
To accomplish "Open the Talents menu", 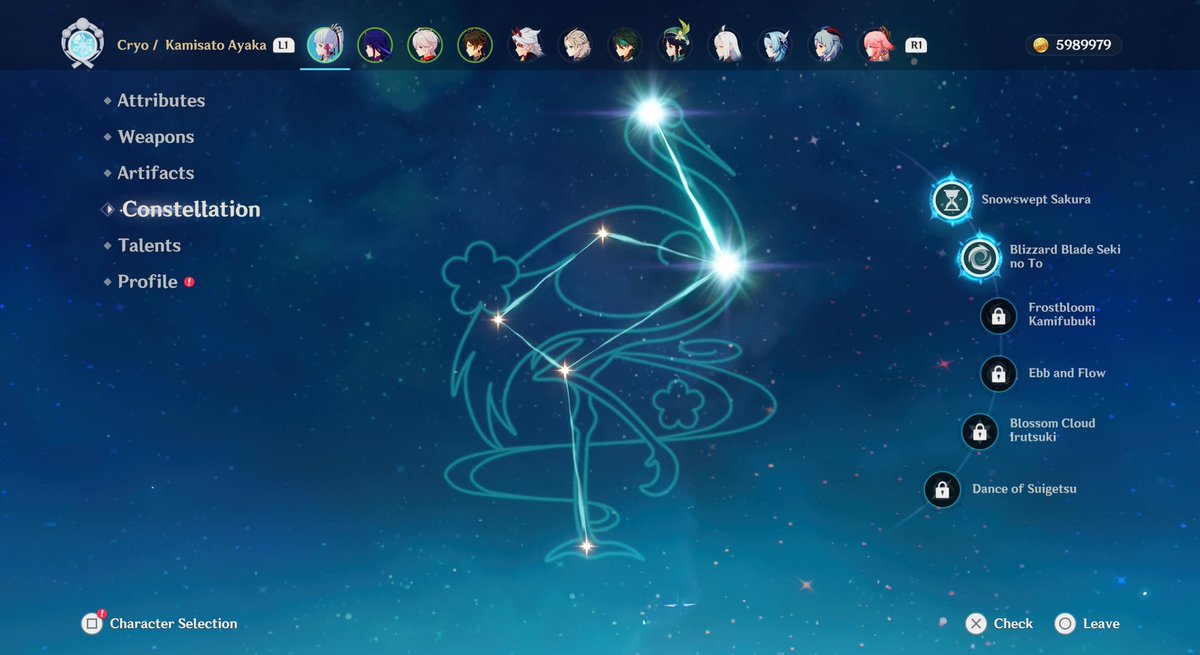I will click(x=149, y=245).
